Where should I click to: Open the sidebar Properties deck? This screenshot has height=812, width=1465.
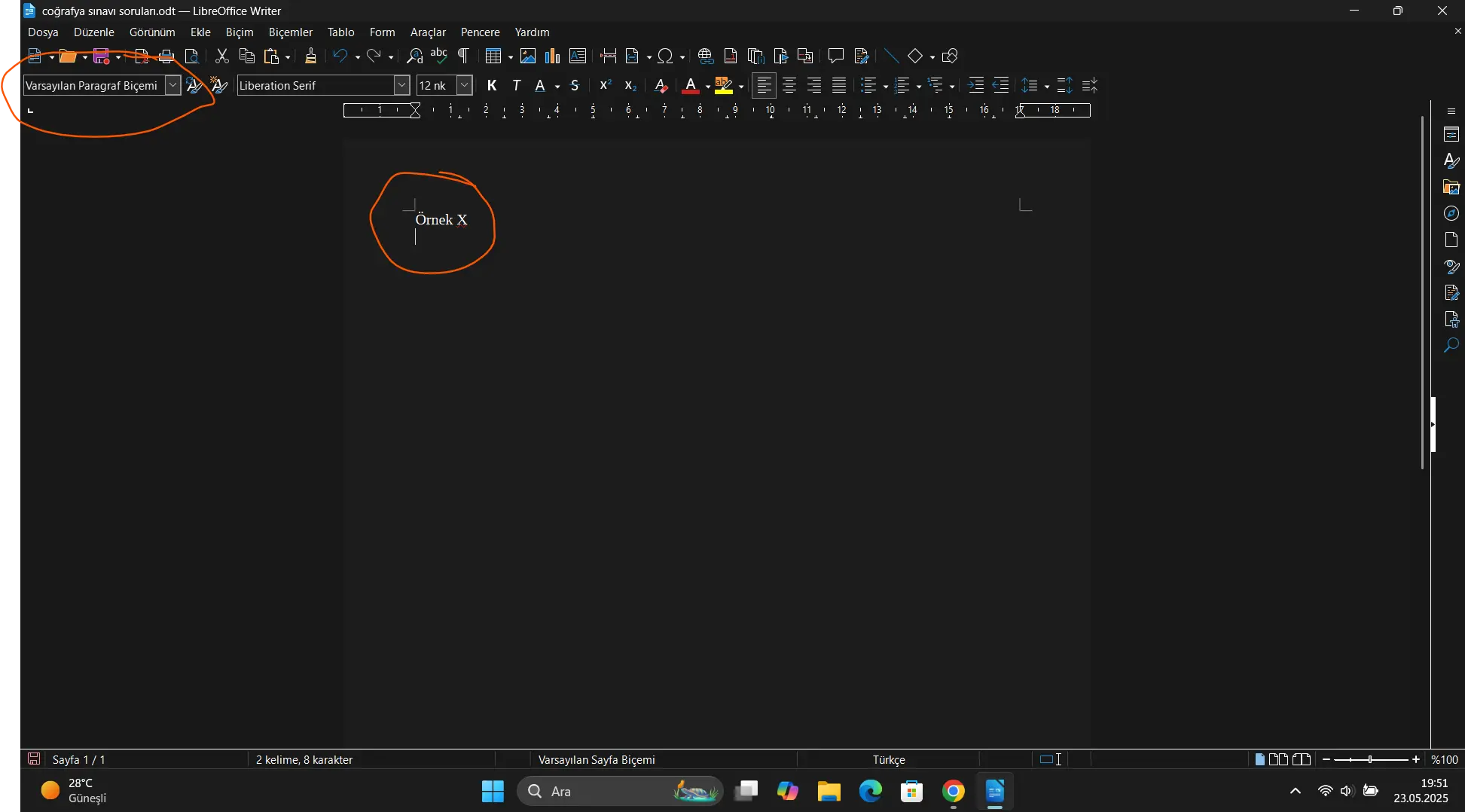[1451, 135]
